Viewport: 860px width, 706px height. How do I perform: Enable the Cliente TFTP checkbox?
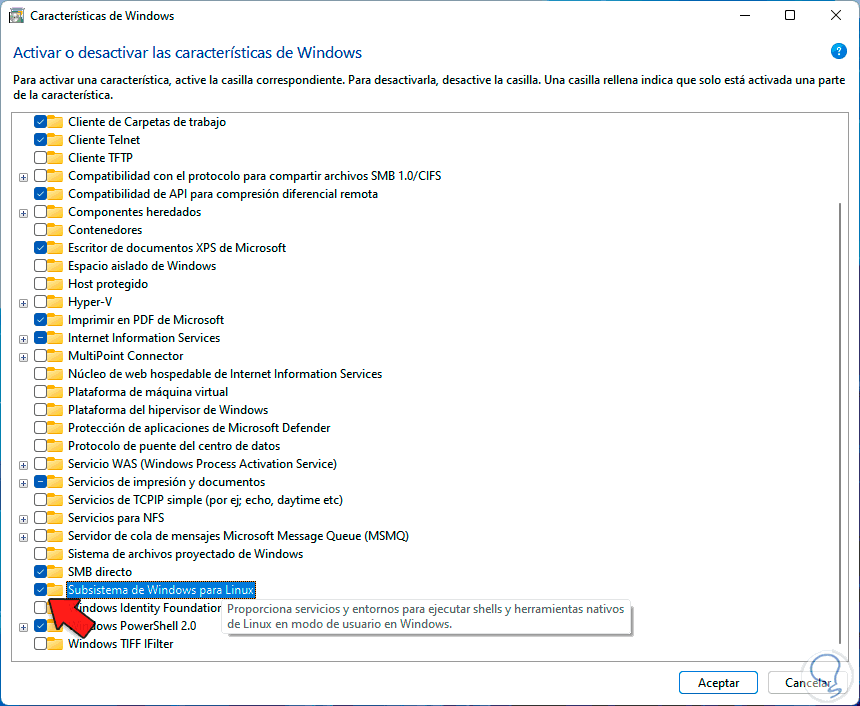(x=40, y=158)
